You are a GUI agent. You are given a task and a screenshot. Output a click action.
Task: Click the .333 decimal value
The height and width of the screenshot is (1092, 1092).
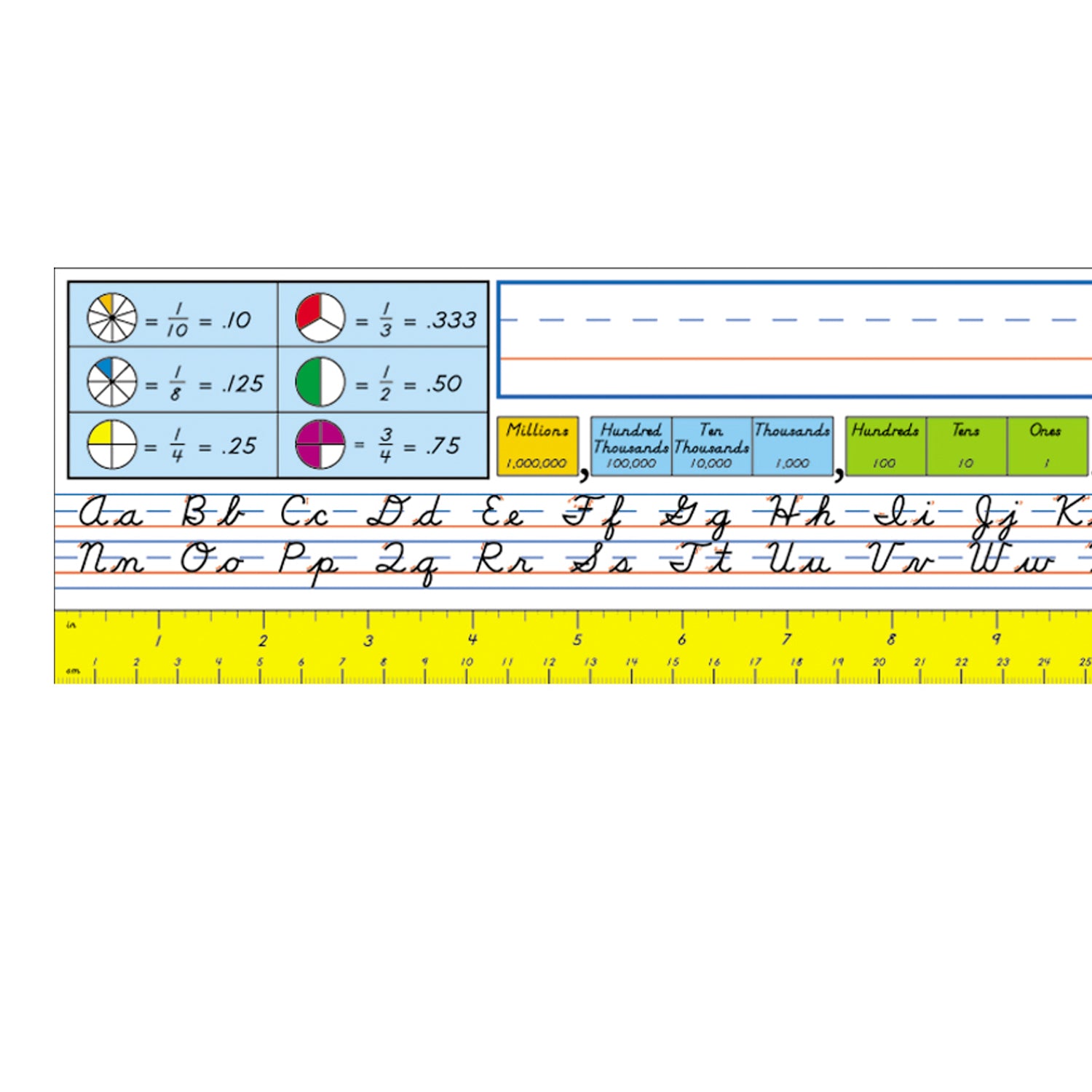tap(451, 320)
